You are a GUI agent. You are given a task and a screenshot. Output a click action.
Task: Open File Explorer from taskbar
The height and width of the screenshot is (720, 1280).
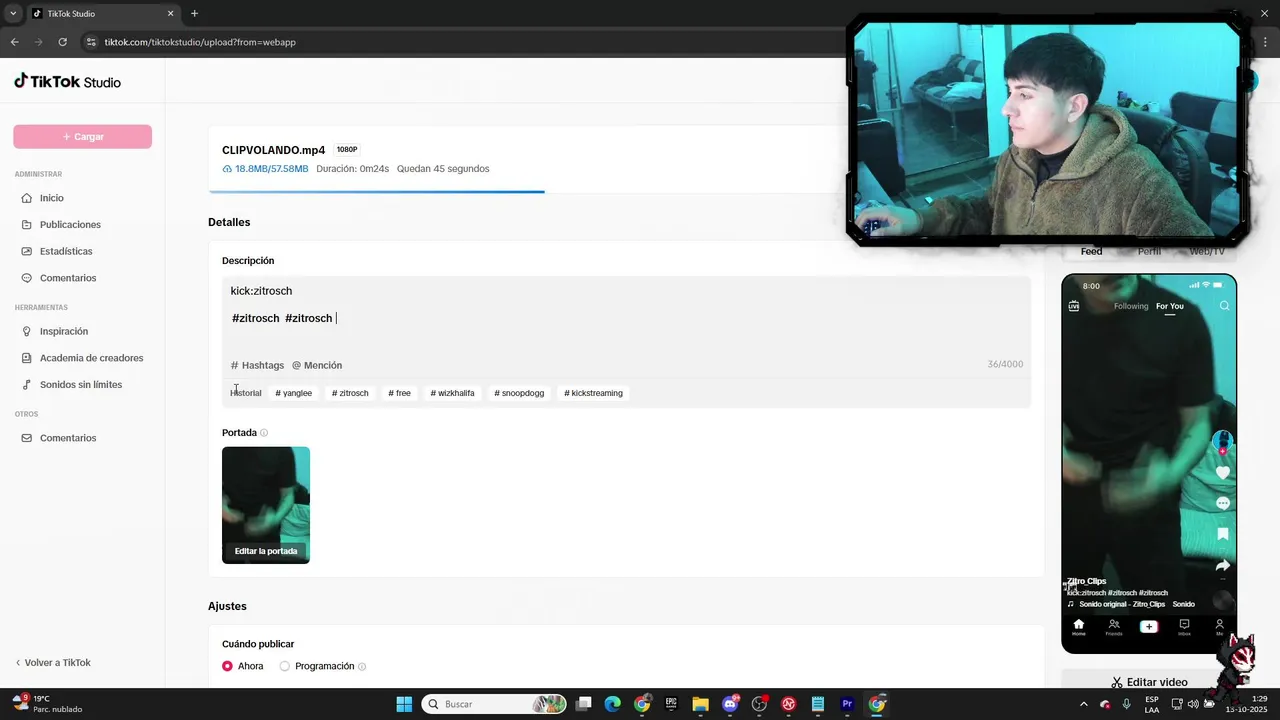pos(700,704)
